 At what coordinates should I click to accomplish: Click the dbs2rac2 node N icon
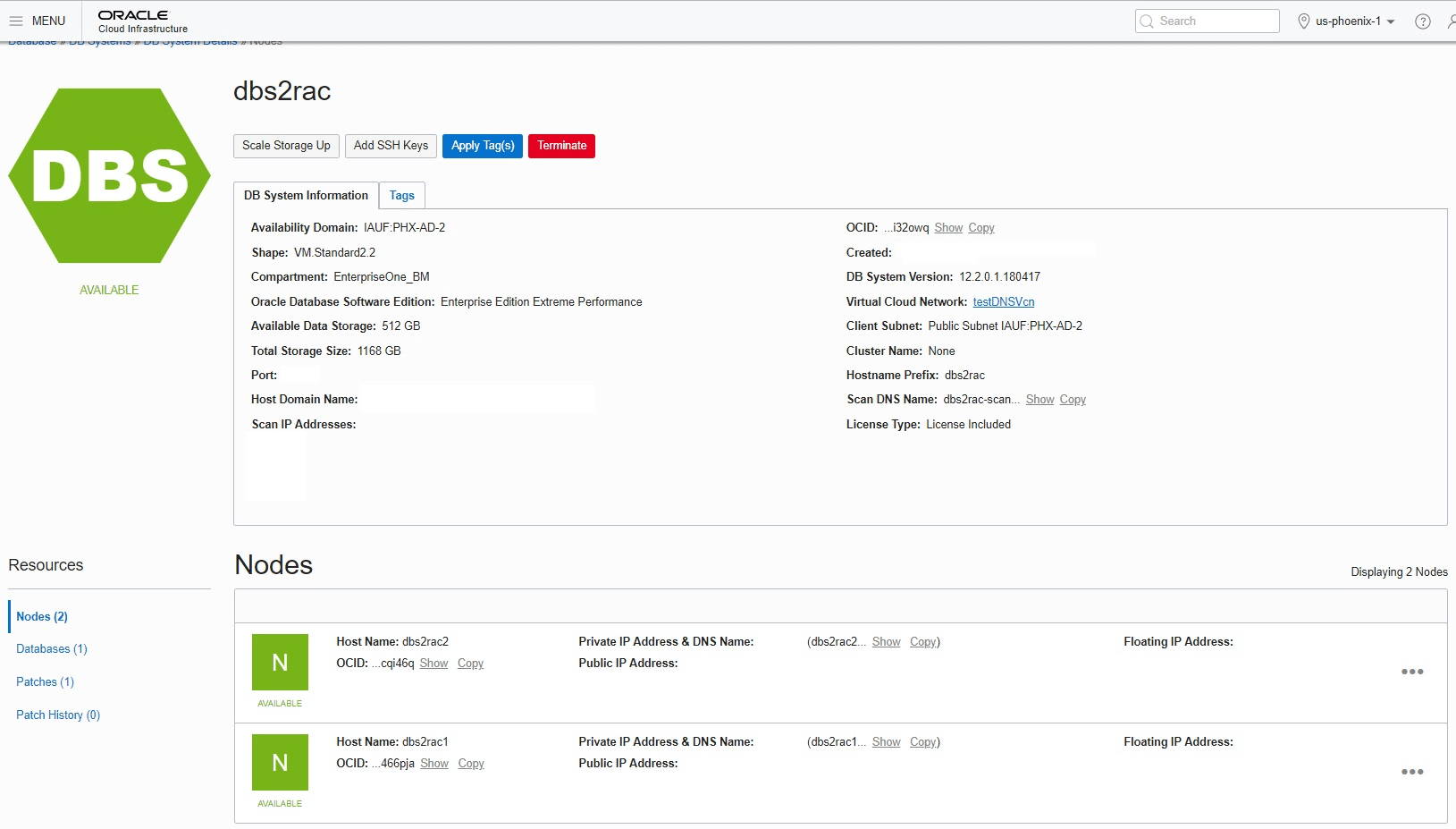click(280, 663)
